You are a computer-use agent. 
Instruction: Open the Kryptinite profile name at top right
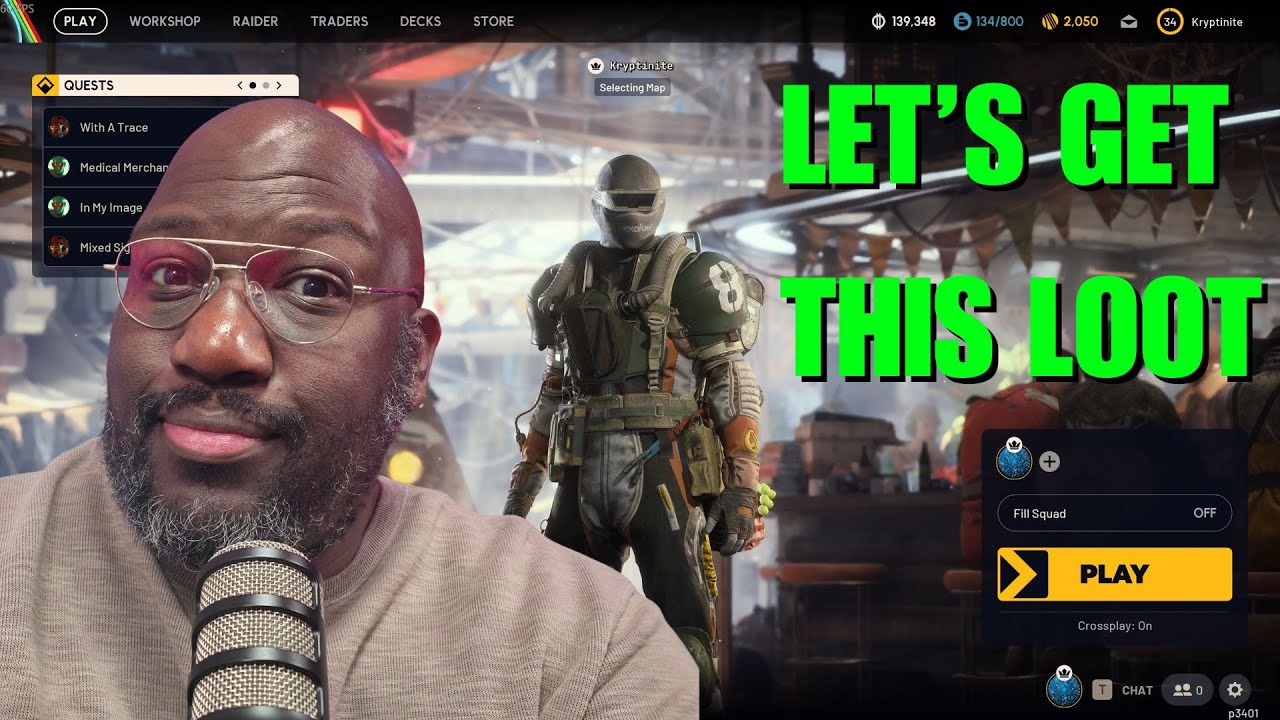[x=1217, y=21]
